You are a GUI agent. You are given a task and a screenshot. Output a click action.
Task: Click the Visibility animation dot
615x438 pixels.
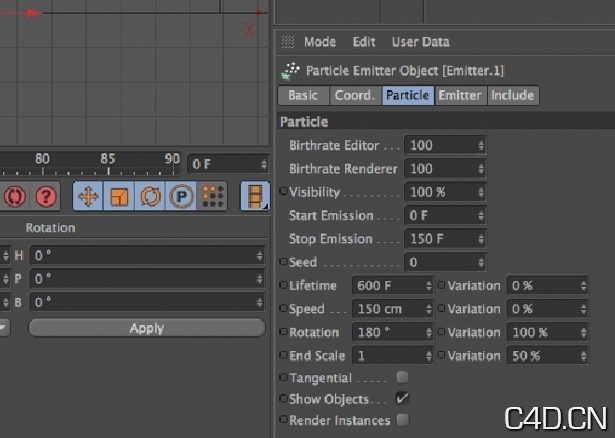[283, 191]
